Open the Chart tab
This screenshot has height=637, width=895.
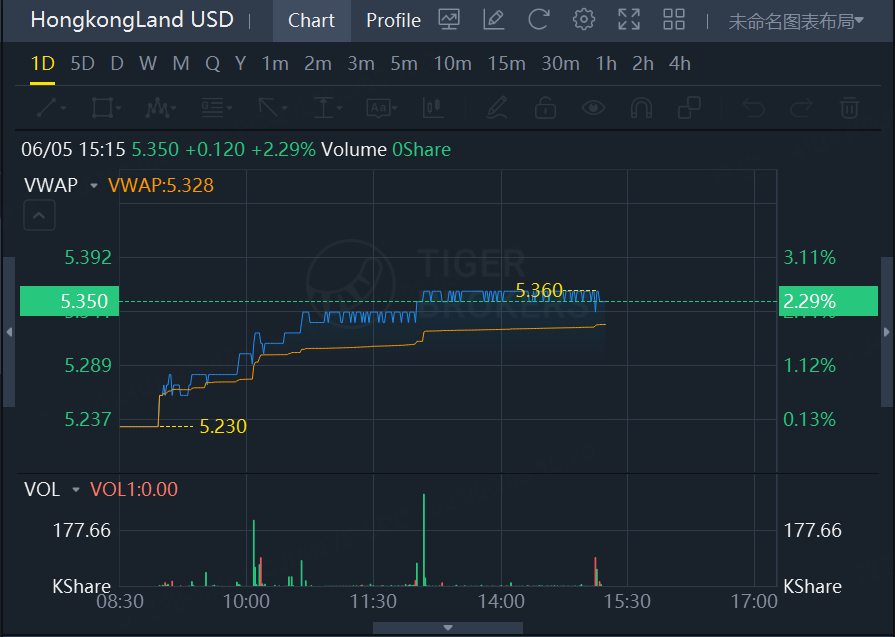(312, 21)
